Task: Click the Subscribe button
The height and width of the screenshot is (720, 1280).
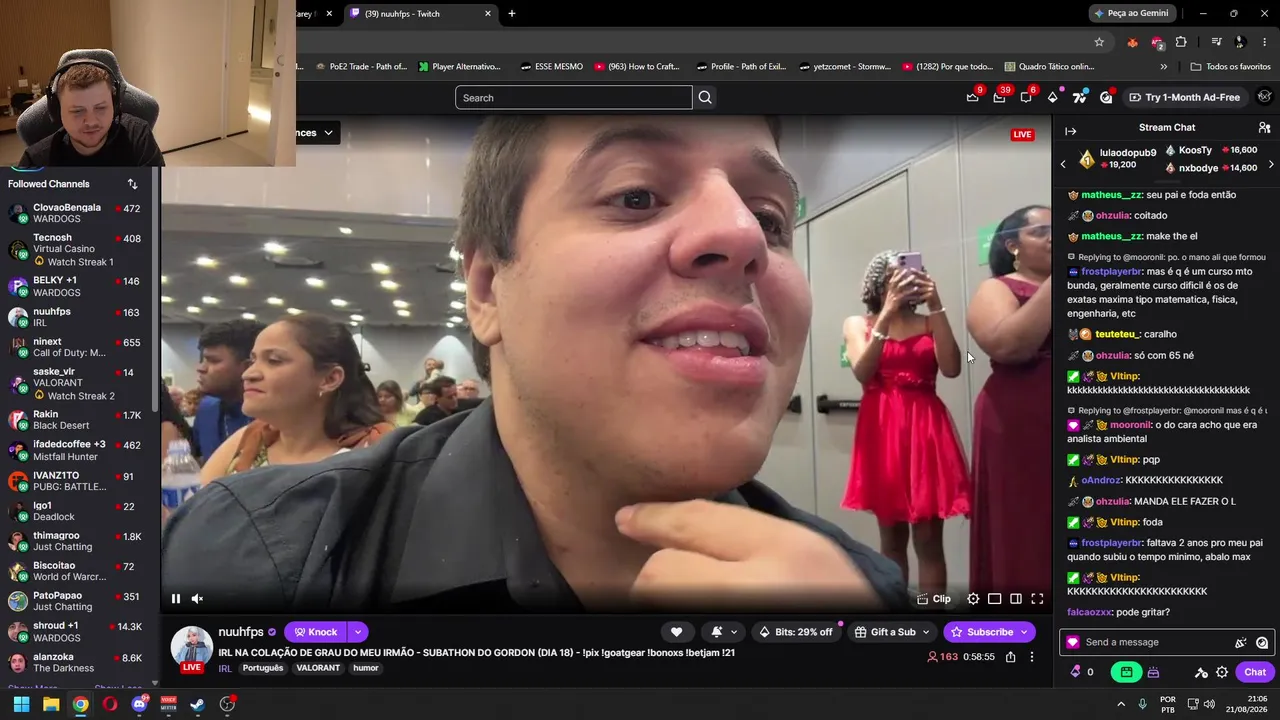Action: click(989, 632)
